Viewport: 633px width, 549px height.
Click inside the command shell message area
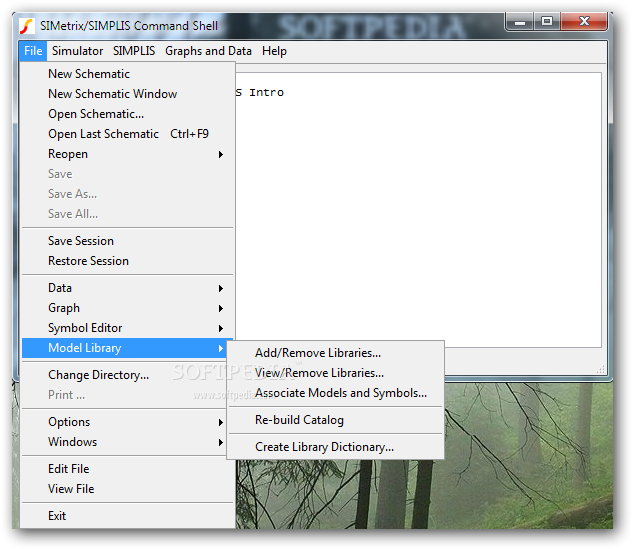point(418,210)
